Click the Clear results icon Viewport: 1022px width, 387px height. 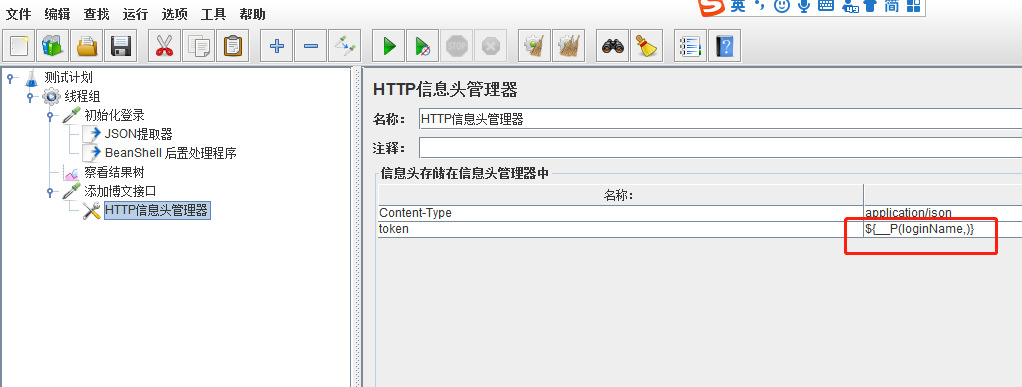pos(534,46)
